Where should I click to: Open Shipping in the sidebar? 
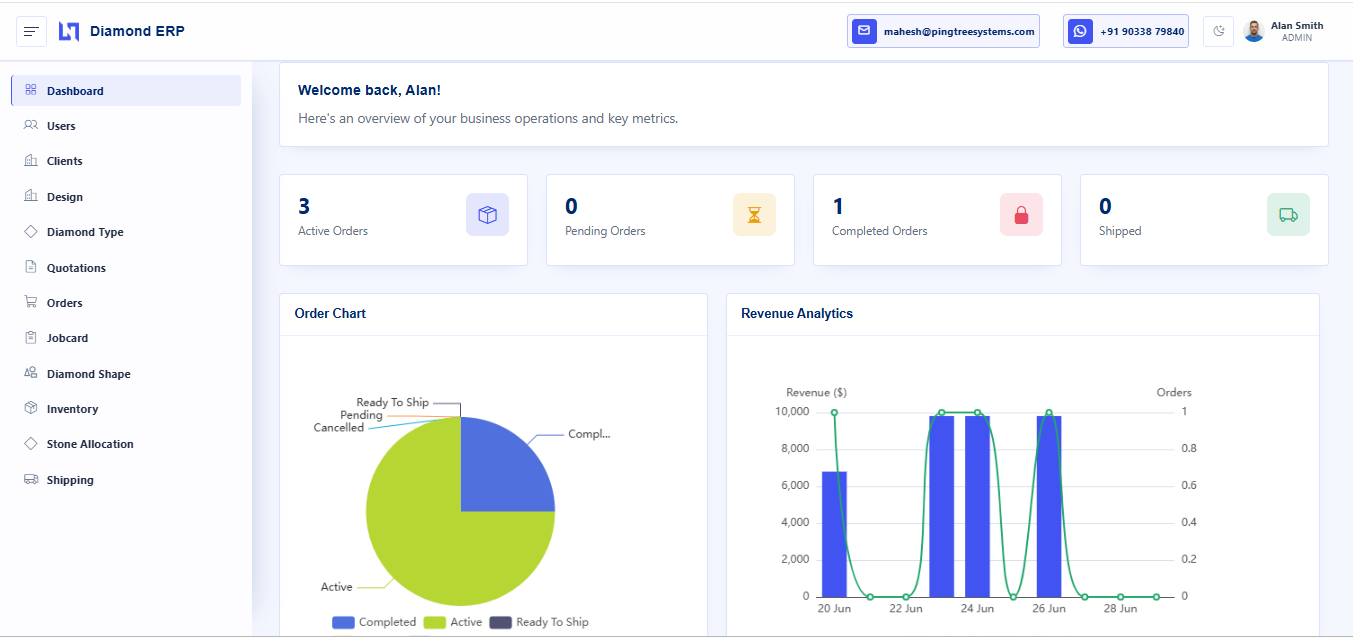(x=126, y=480)
